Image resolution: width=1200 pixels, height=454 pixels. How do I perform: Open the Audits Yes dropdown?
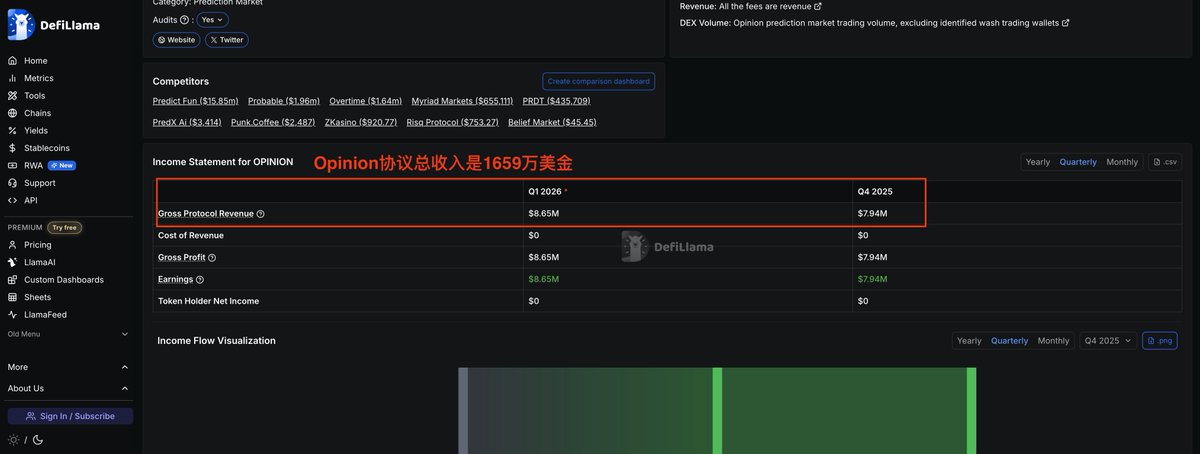click(x=213, y=19)
